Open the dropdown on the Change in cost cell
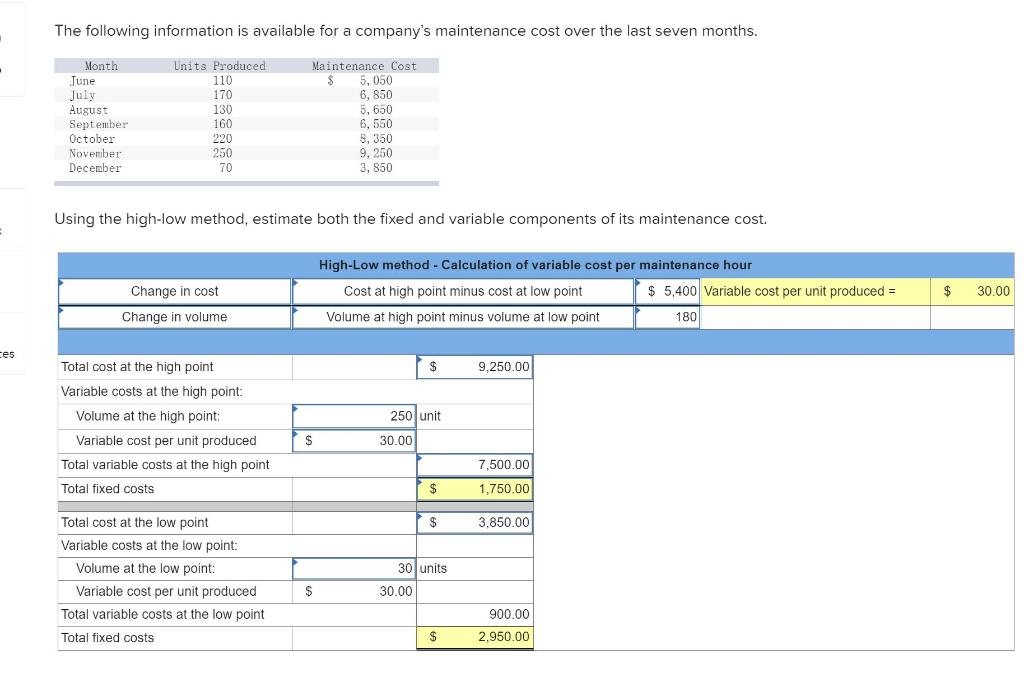1024x682 pixels. click(175, 291)
